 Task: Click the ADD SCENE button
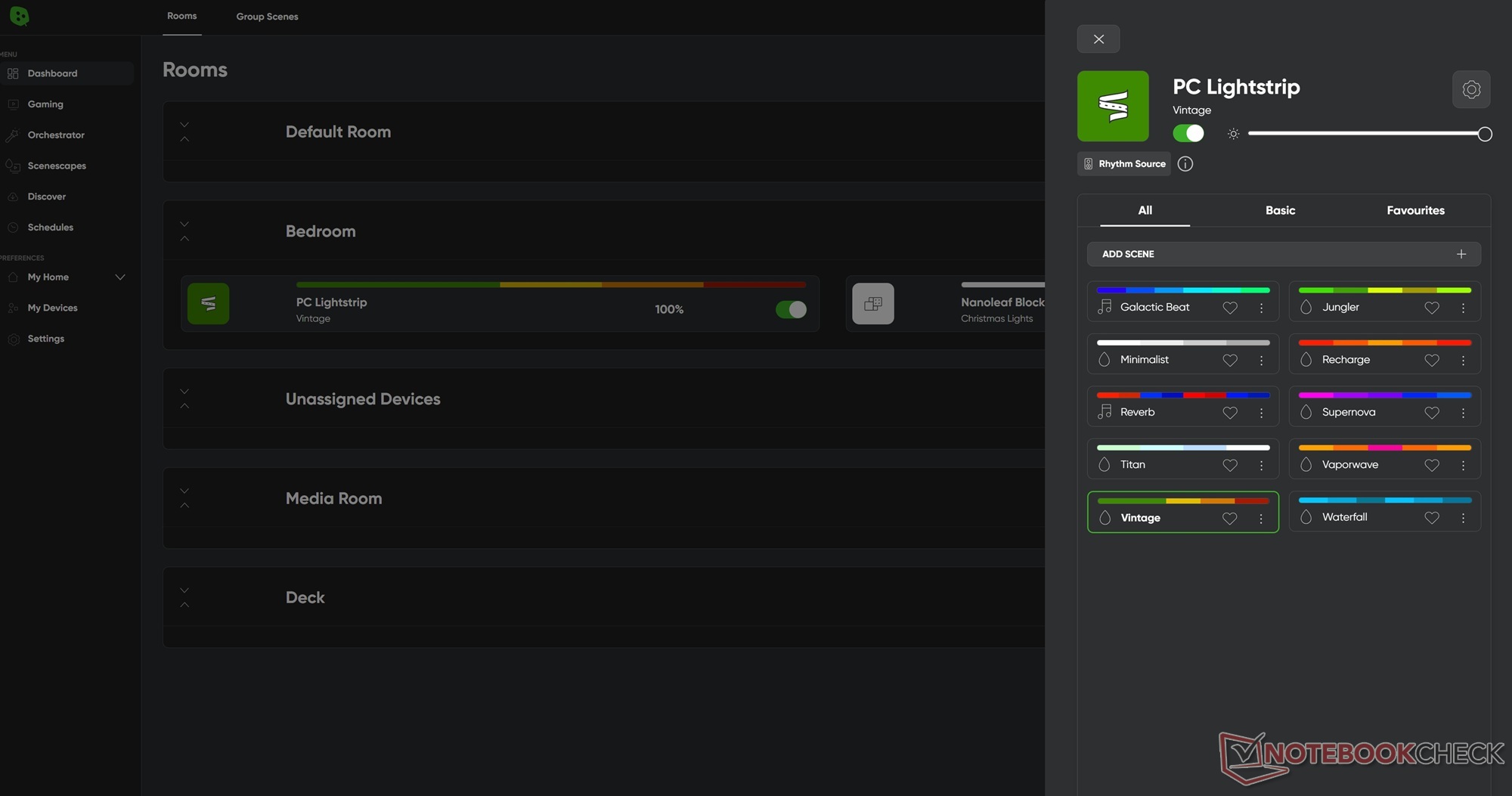[x=1284, y=254]
